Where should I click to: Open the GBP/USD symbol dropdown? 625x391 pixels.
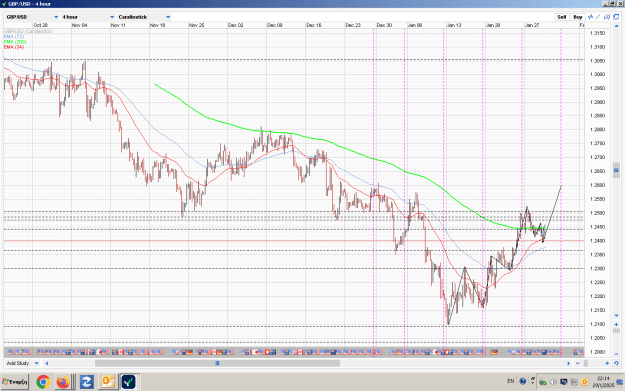click(32, 17)
